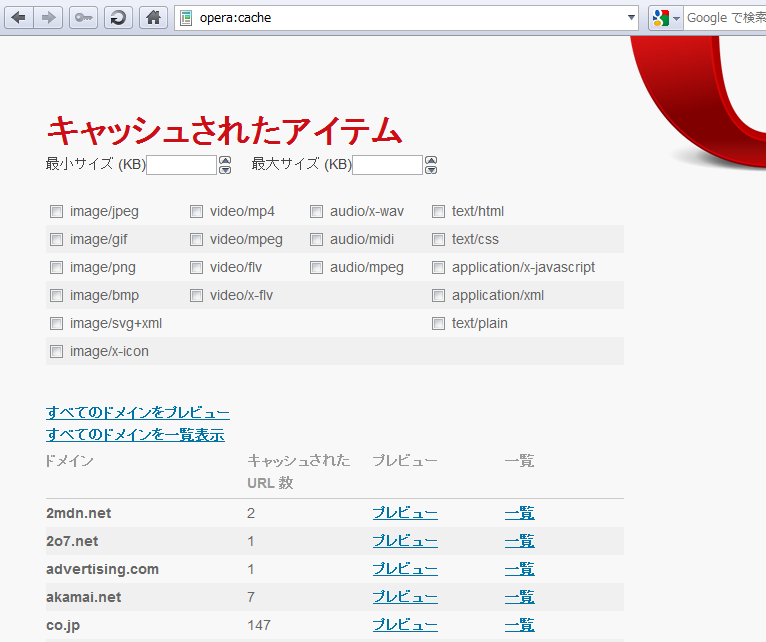This screenshot has height=642, width=766.
Task: Select the text/plain checkbox
Action: [439, 323]
